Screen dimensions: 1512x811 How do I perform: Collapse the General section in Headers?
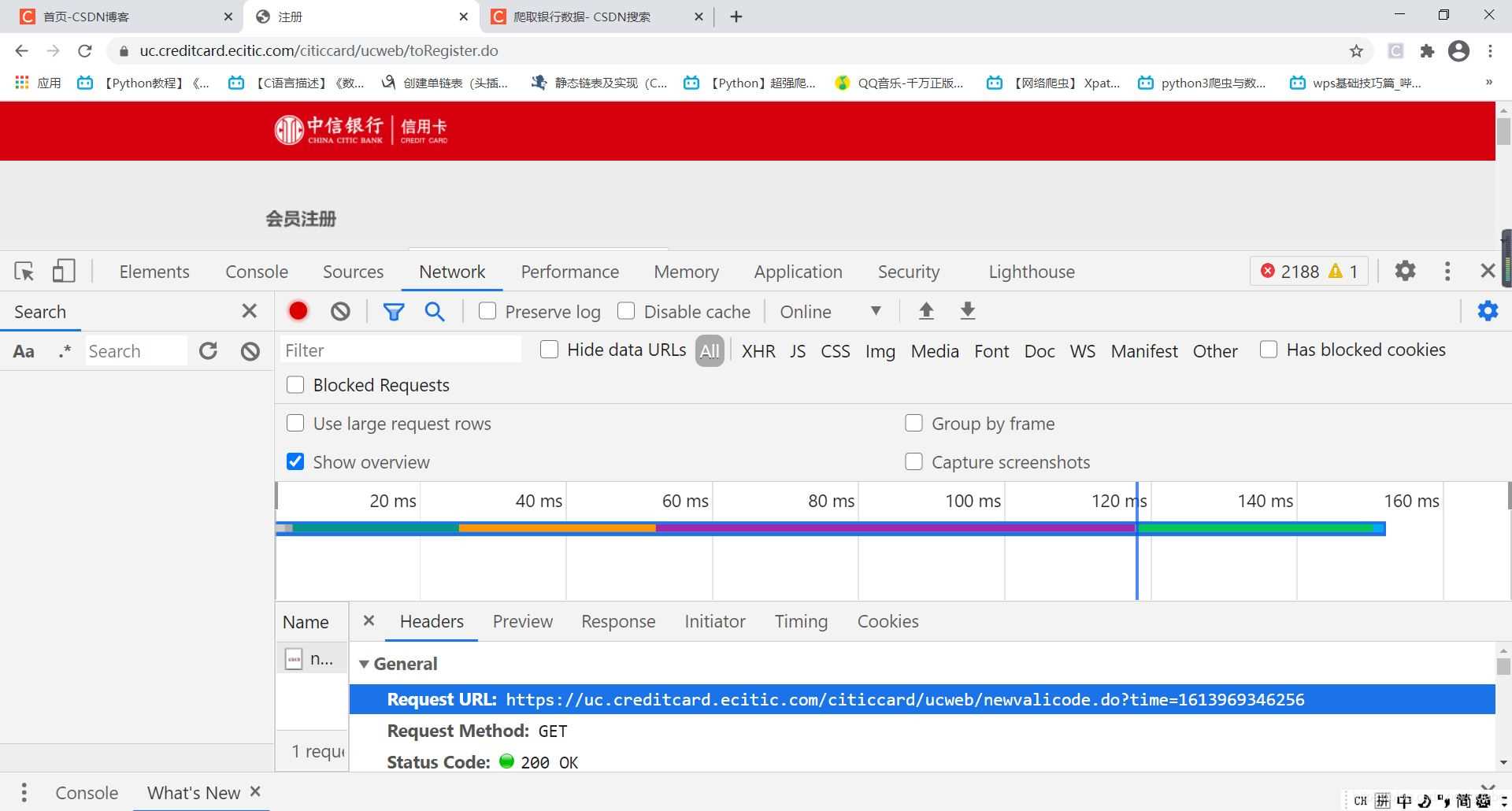(x=364, y=663)
